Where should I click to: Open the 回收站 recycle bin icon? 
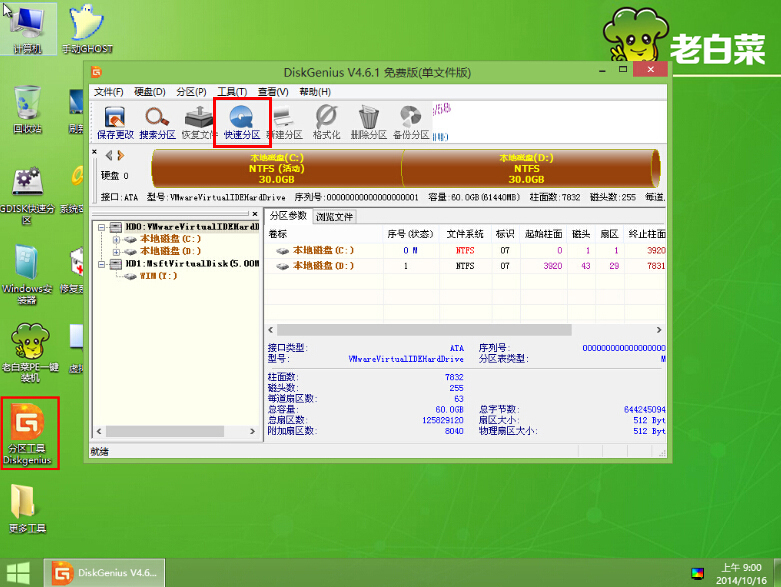27,110
